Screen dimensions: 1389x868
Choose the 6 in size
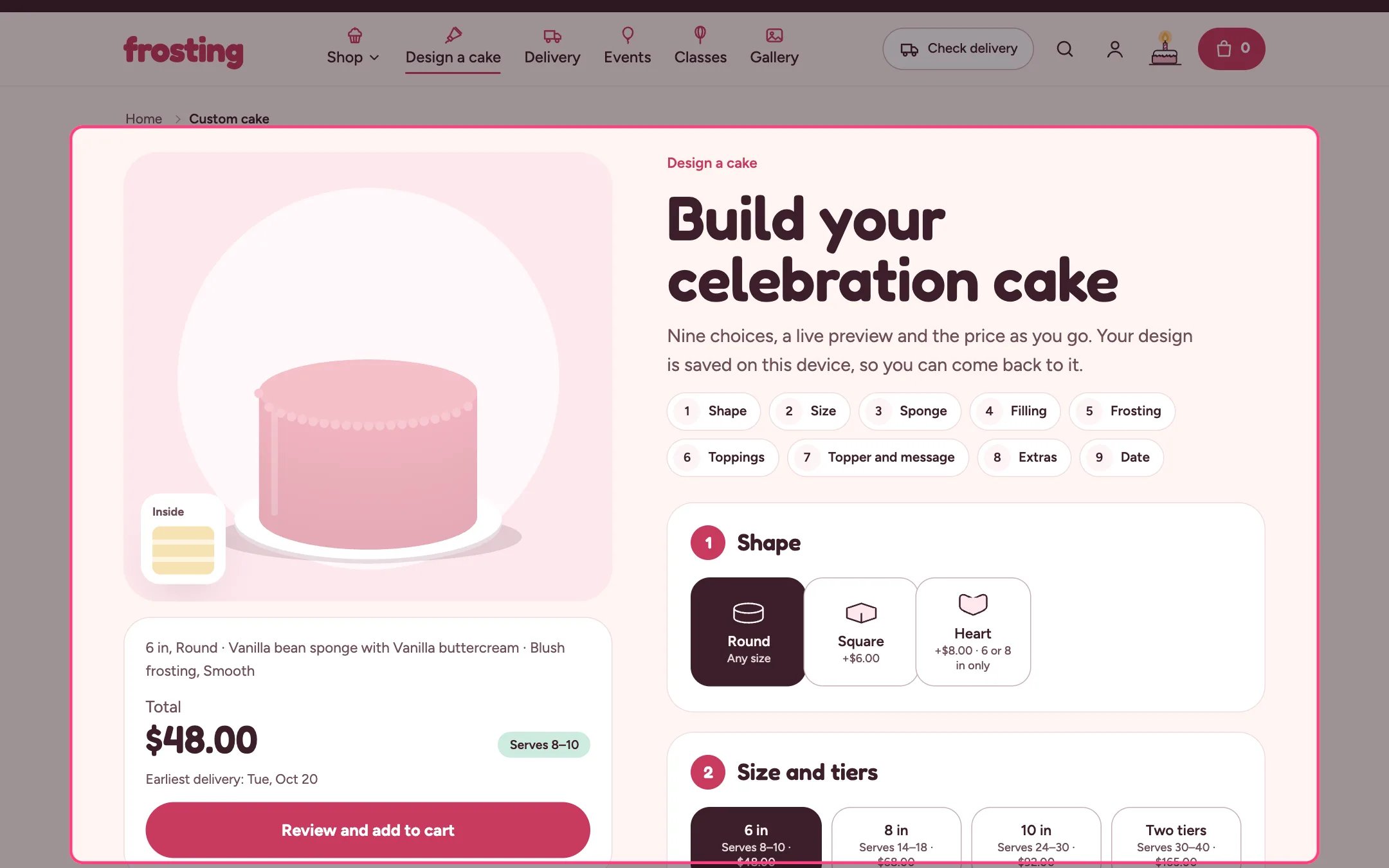coord(756,837)
